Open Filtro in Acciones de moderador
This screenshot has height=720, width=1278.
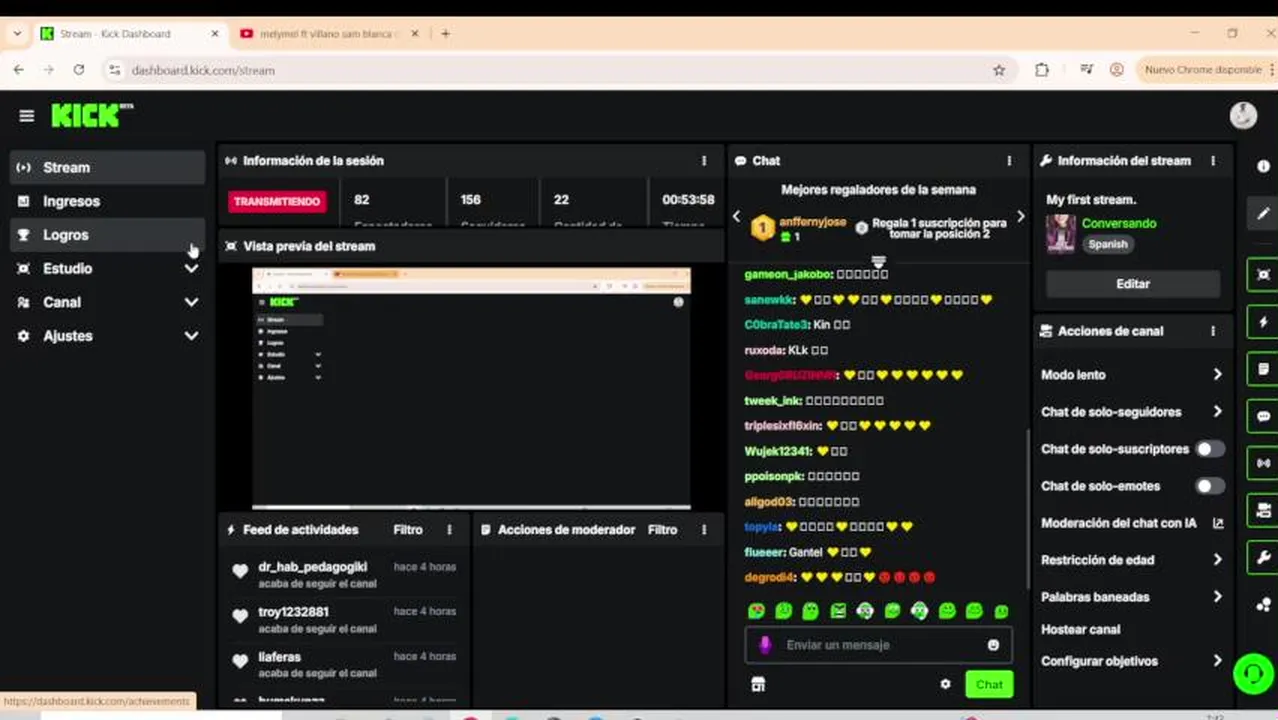[663, 530]
